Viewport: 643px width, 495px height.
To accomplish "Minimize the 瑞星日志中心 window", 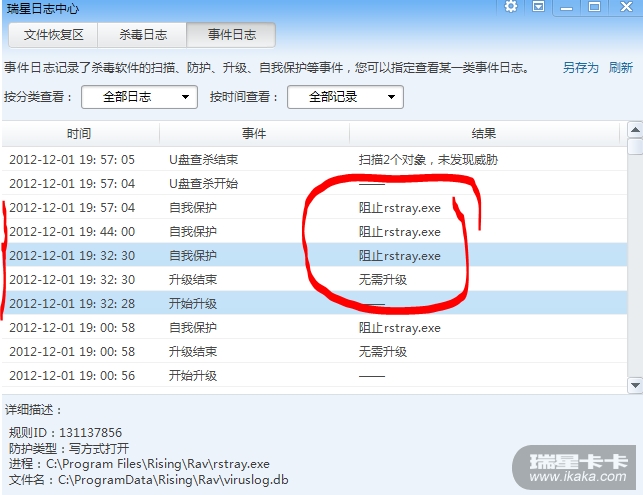I will pyautogui.click(x=566, y=7).
